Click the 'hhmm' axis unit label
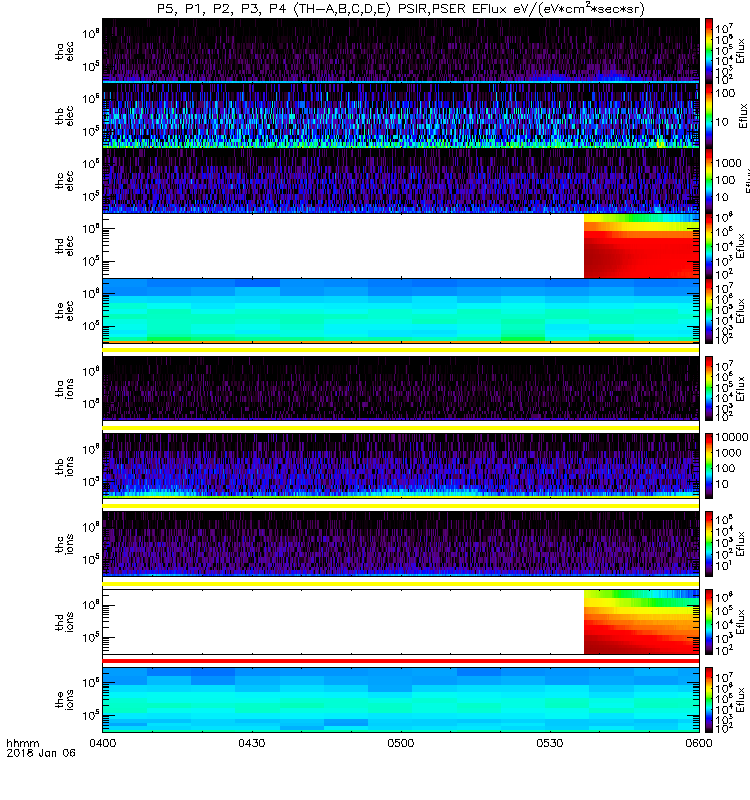 [x=23, y=743]
